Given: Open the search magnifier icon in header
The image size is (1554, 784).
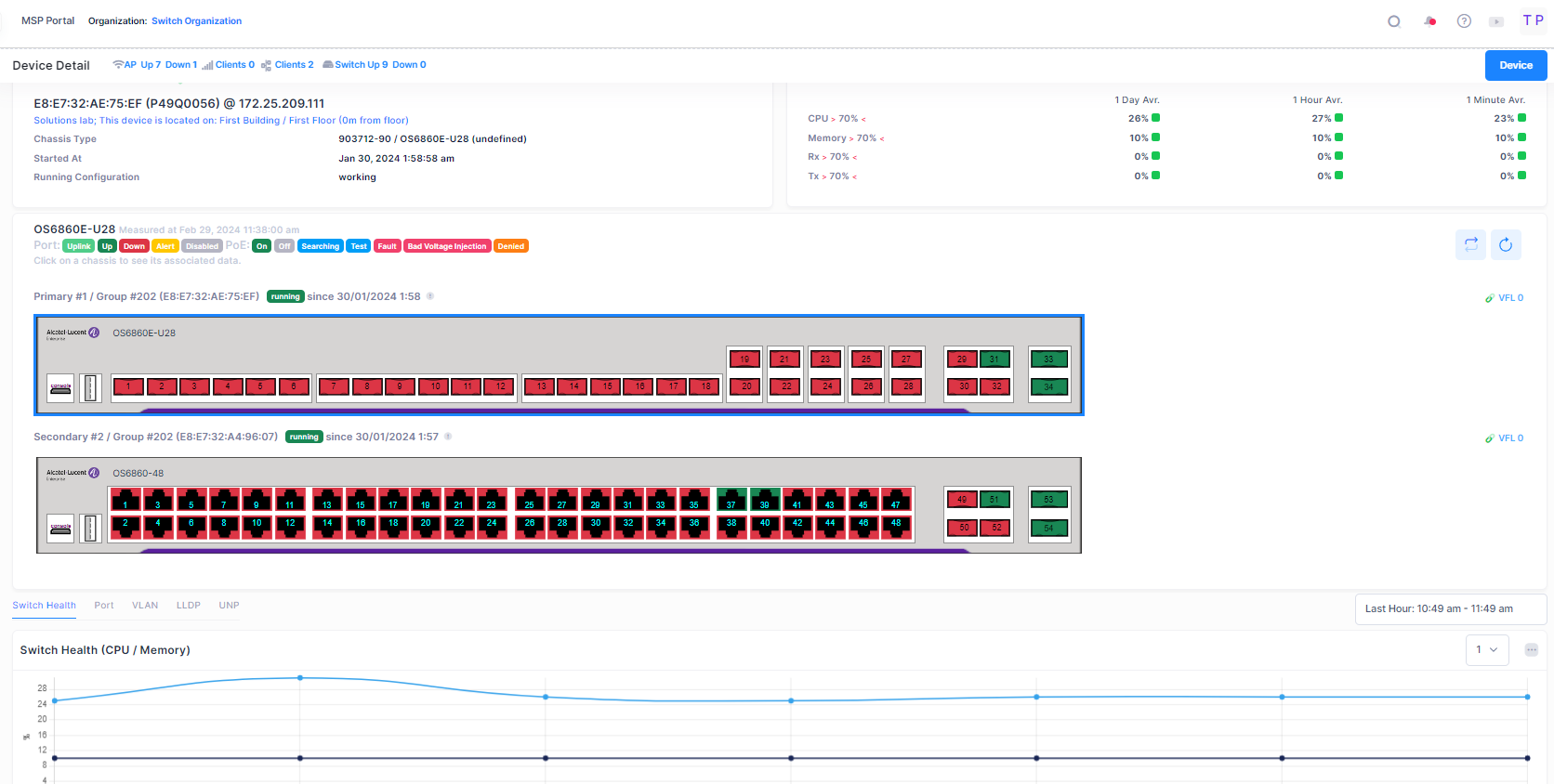Looking at the screenshot, I should (x=1394, y=21).
